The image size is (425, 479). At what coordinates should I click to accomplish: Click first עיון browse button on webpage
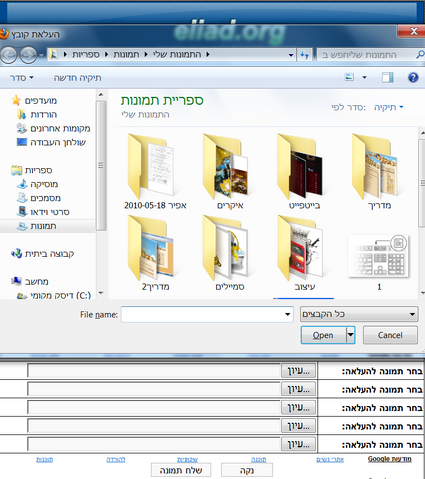point(298,371)
